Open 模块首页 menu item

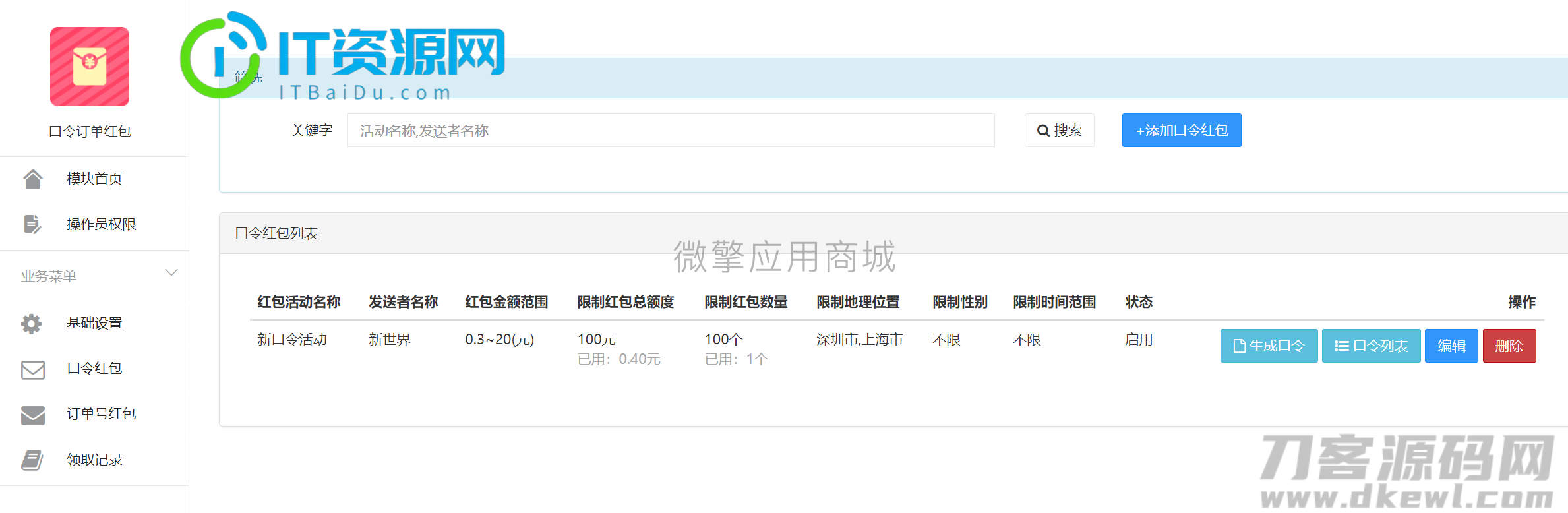tap(94, 179)
